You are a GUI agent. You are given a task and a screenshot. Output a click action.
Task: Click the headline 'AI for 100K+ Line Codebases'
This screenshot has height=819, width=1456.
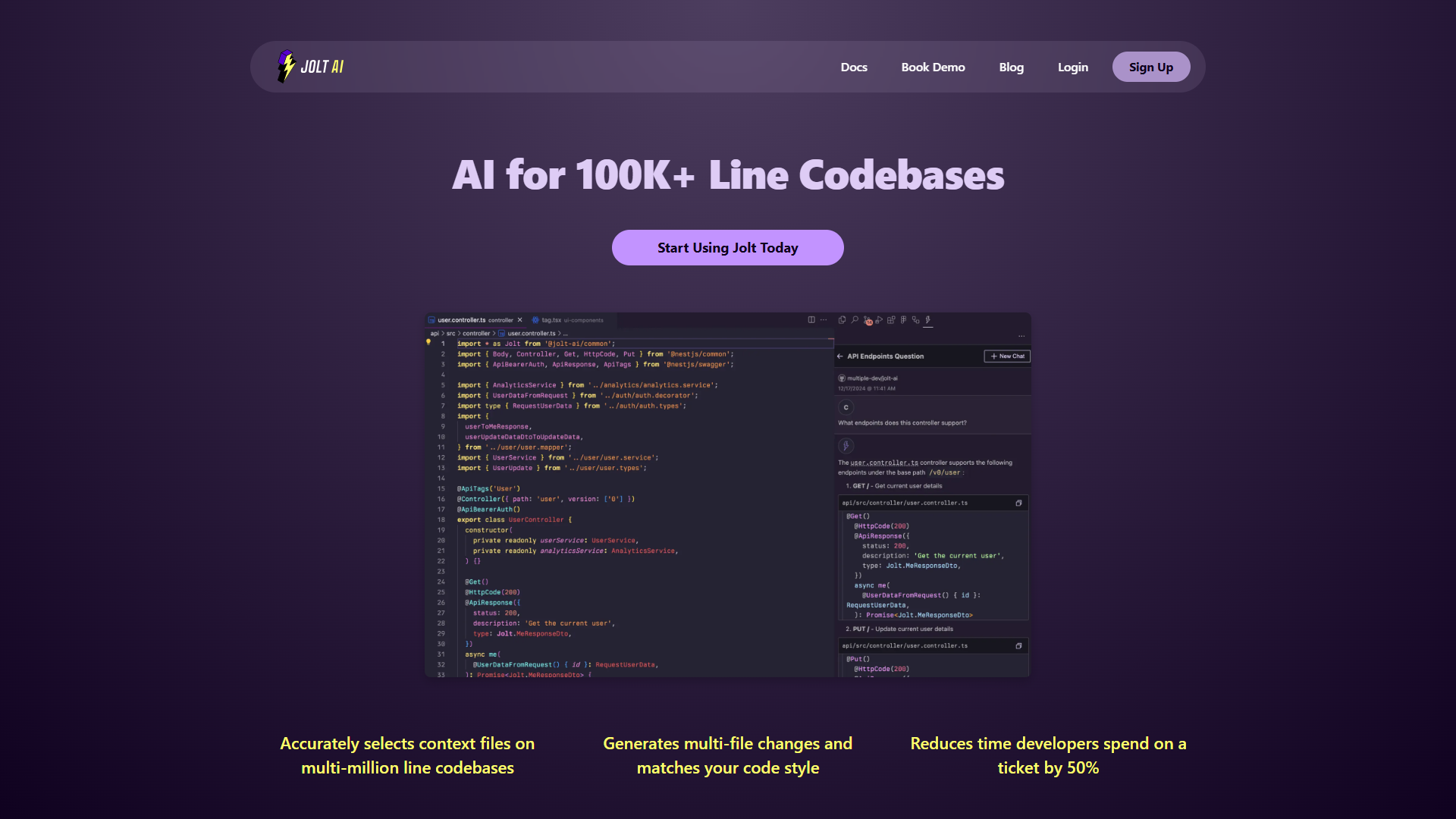tap(728, 175)
